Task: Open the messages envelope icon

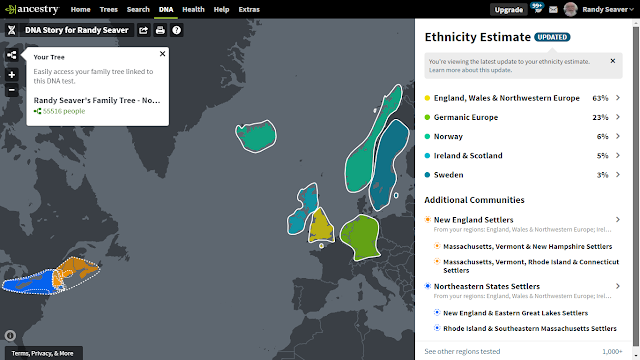Action: pyautogui.click(x=553, y=9)
